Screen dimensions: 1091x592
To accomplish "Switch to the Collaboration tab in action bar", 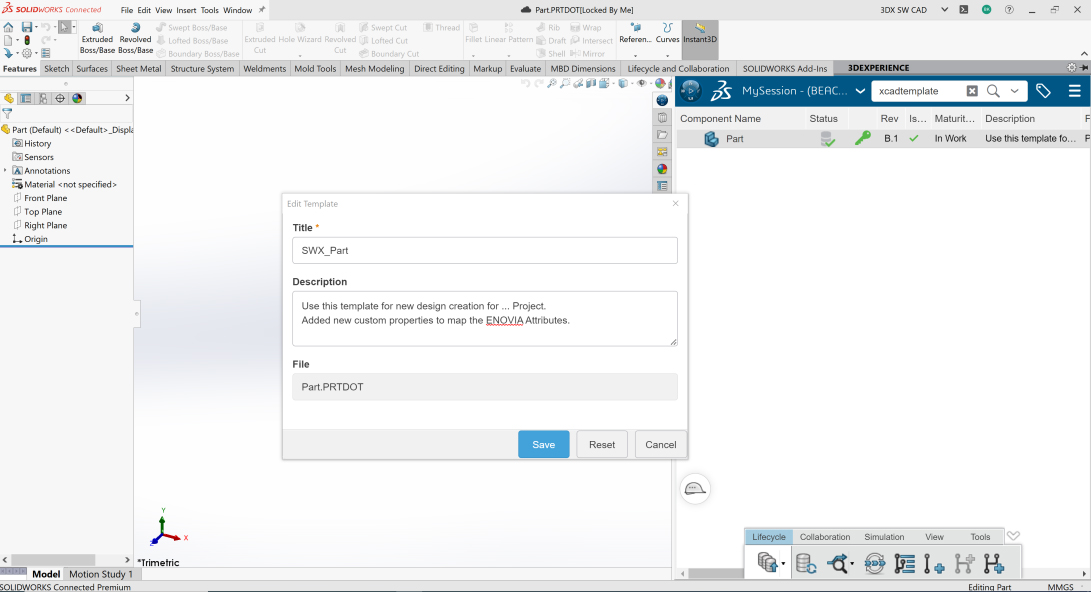I will [x=825, y=537].
